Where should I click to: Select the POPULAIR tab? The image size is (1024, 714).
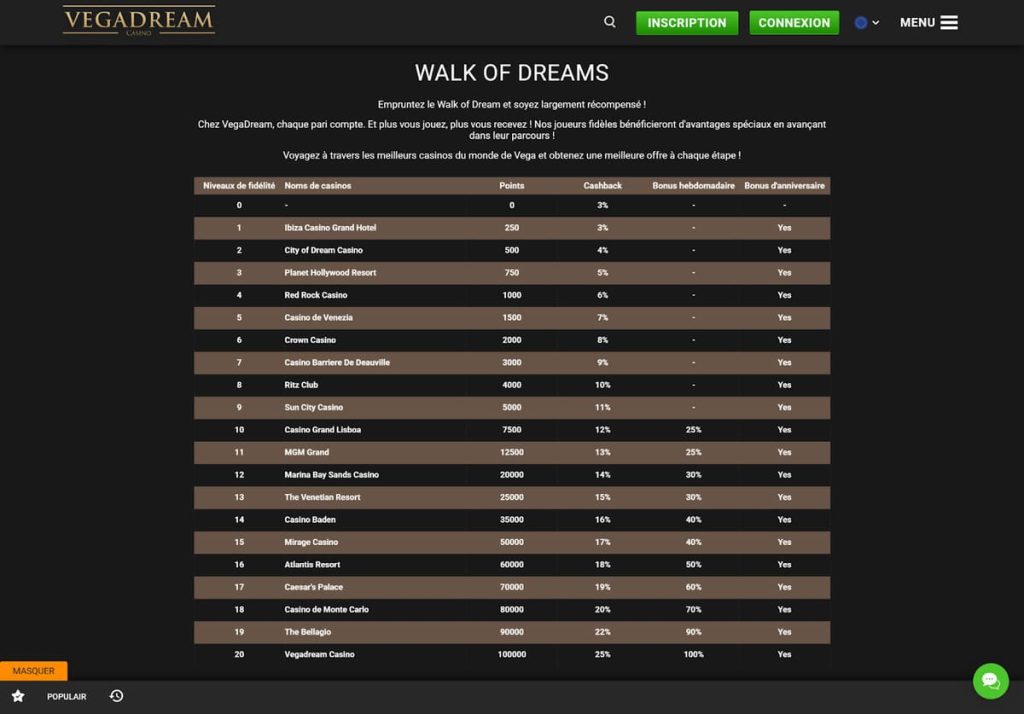pos(67,697)
